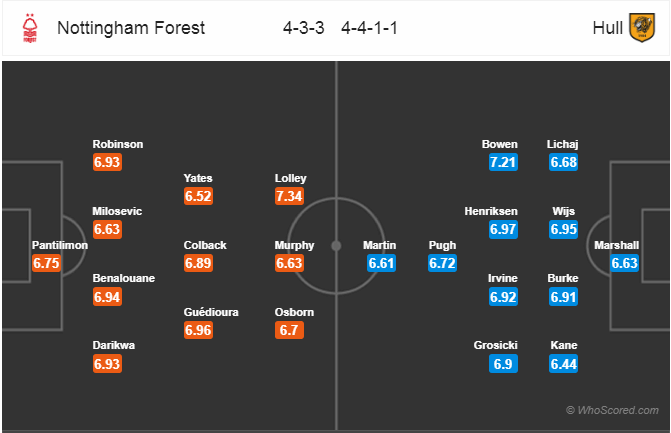Click player name Pugh
The width and height of the screenshot is (671, 433).
coord(442,246)
